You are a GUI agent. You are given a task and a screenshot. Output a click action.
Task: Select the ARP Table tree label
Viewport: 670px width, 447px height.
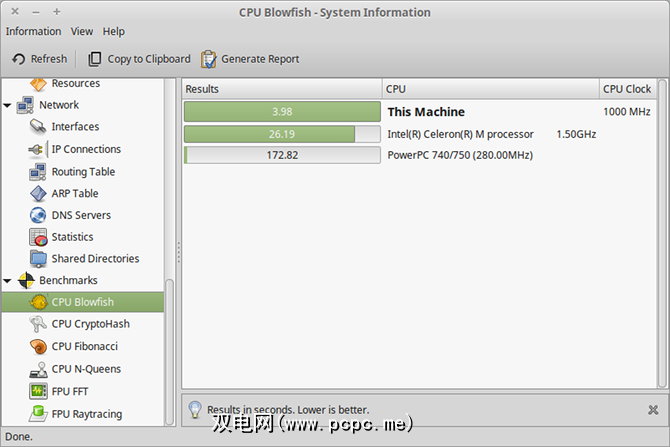(x=75, y=194)
